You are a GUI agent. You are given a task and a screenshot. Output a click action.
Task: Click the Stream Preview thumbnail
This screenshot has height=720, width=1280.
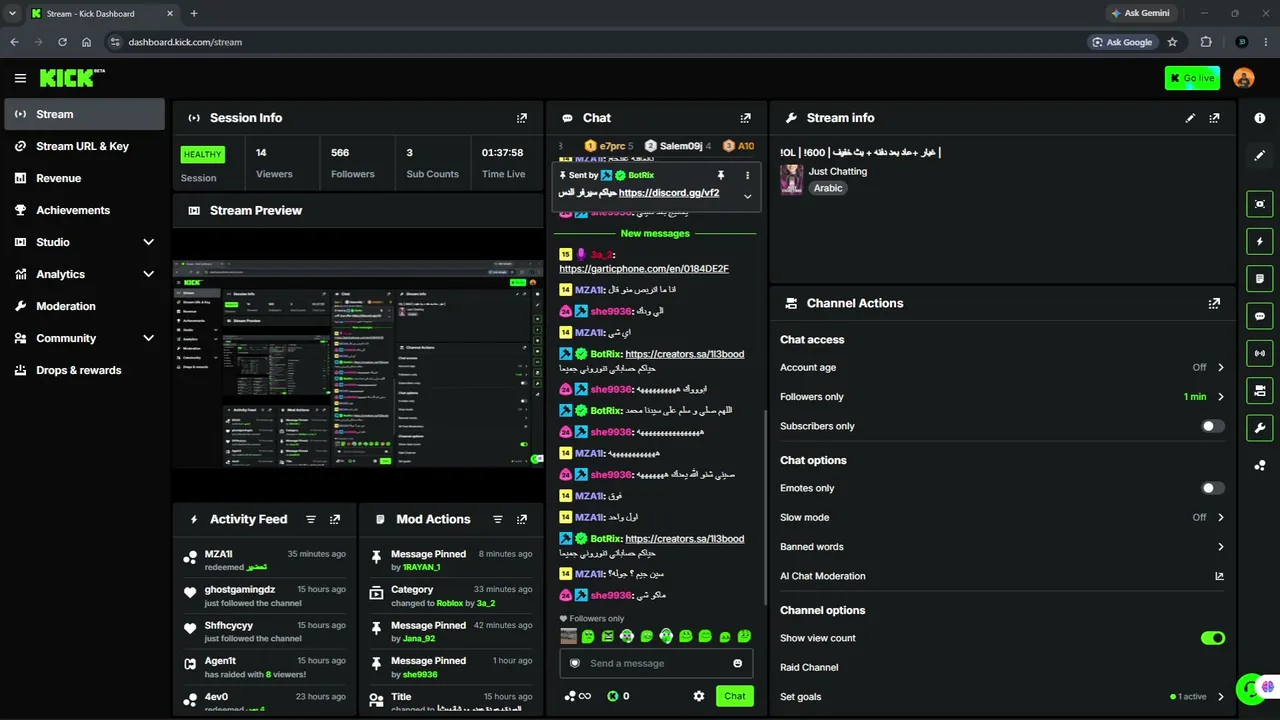pos(358,364)
